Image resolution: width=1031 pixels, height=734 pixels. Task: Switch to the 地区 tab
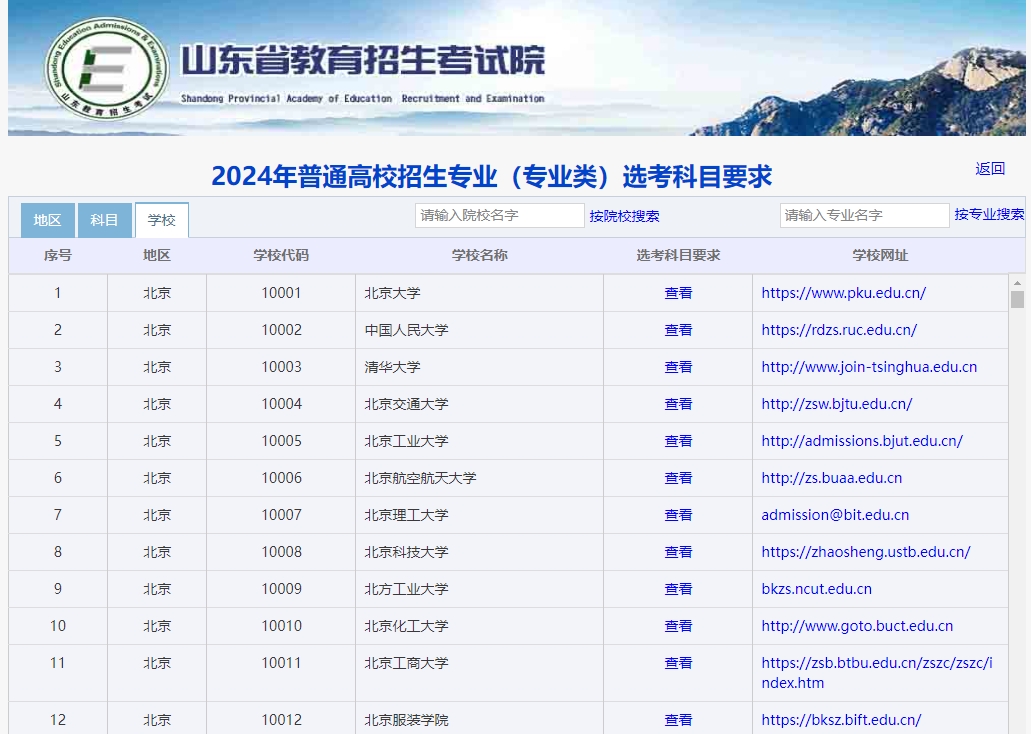tap(46, 219)
